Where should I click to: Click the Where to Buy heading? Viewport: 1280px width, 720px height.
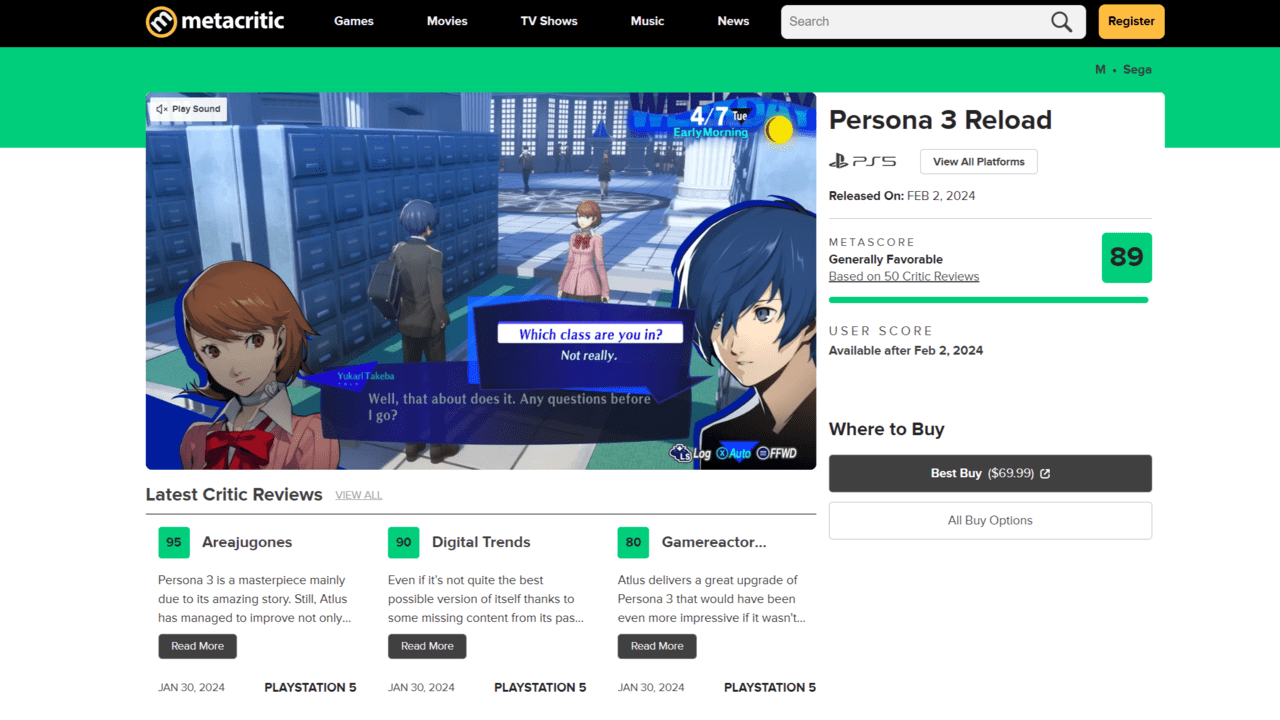887,429
